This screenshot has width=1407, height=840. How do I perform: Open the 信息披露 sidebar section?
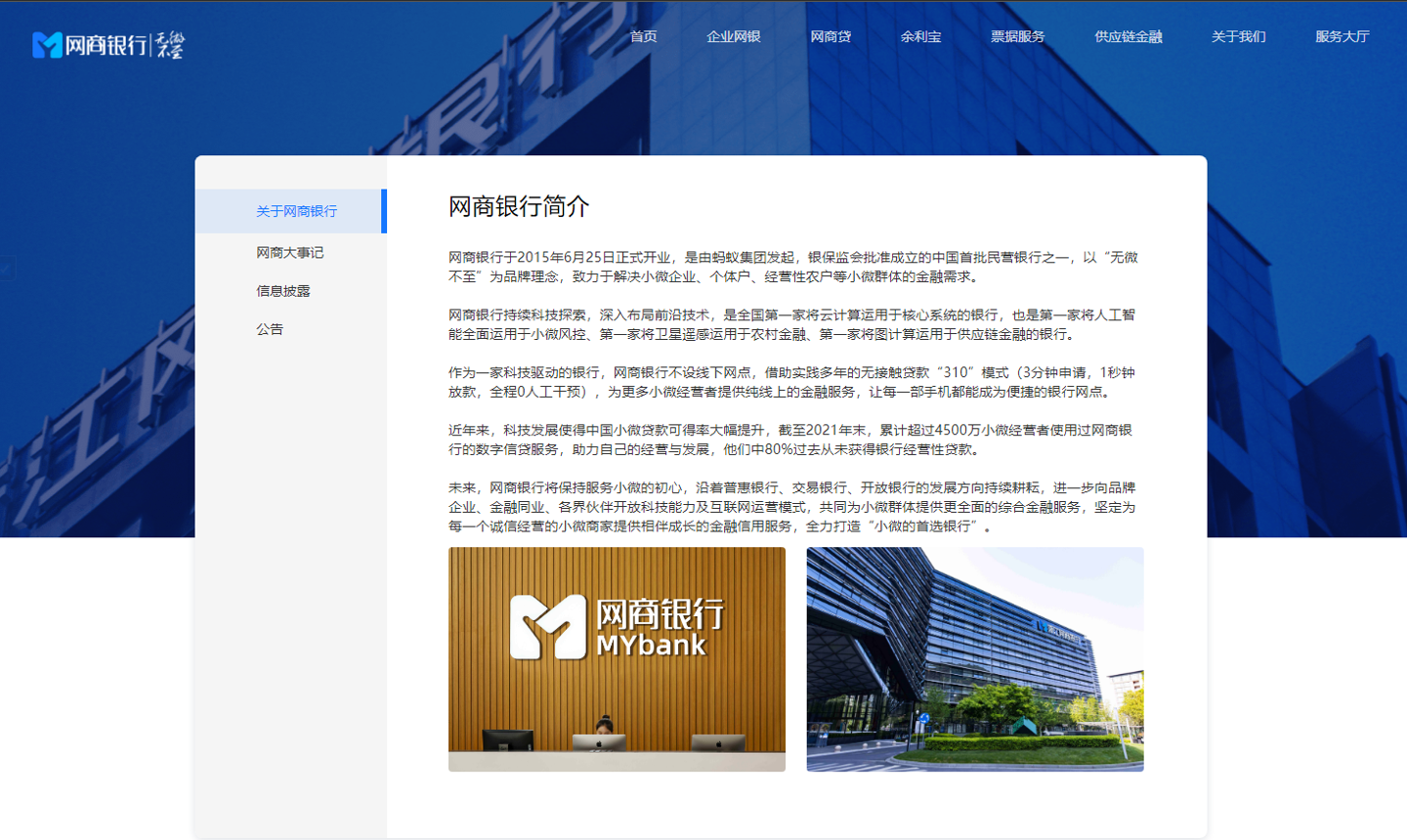282,291
